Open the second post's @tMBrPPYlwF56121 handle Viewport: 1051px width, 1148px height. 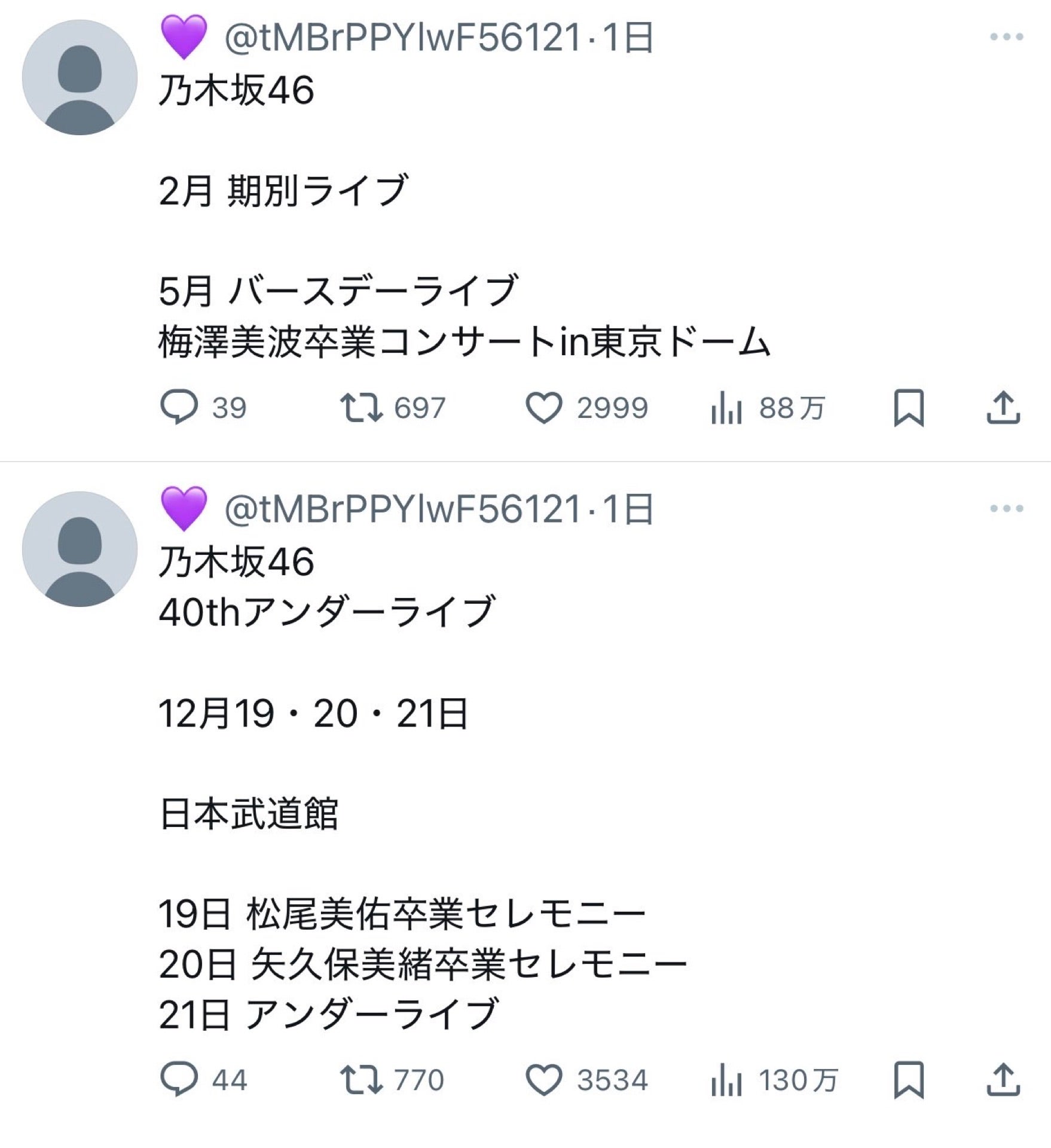click(402, 509)
